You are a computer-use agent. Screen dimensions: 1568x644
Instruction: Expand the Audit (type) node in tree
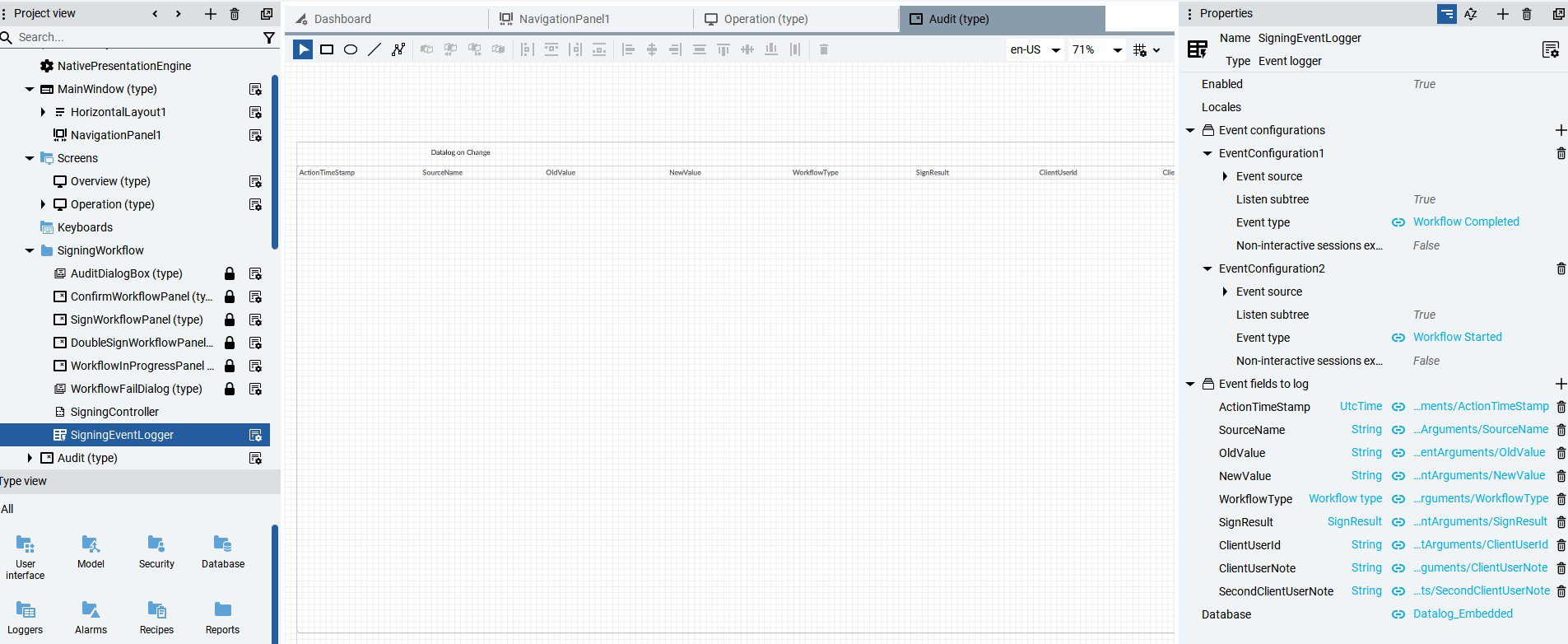click(30, 458)
